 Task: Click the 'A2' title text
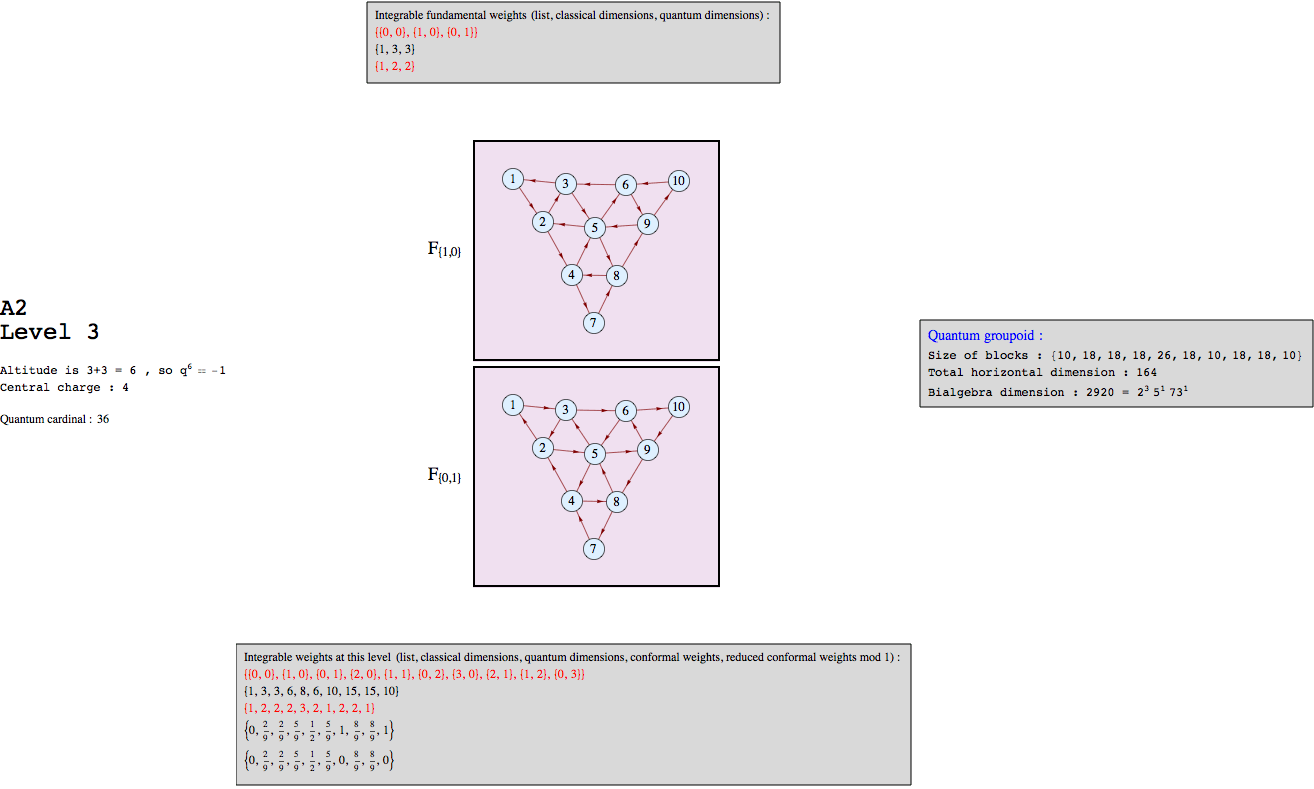(13, 308)
